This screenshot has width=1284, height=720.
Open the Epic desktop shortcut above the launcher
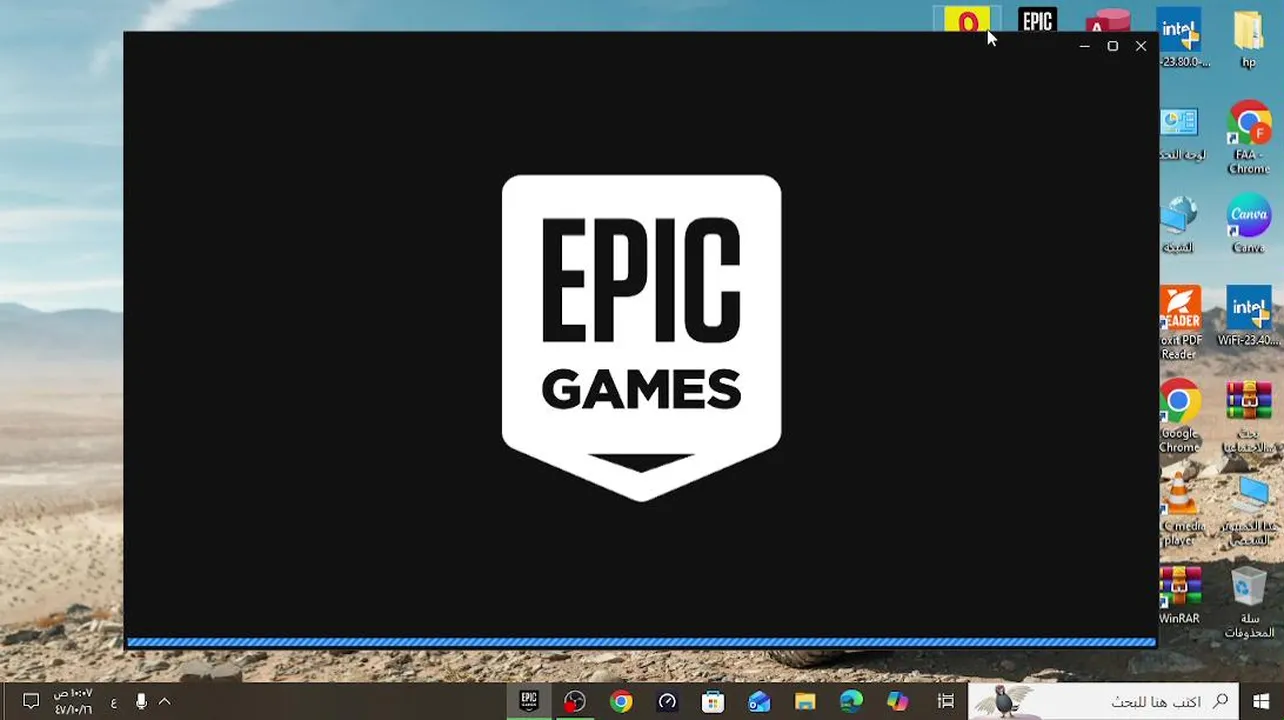coord(1037,19)
